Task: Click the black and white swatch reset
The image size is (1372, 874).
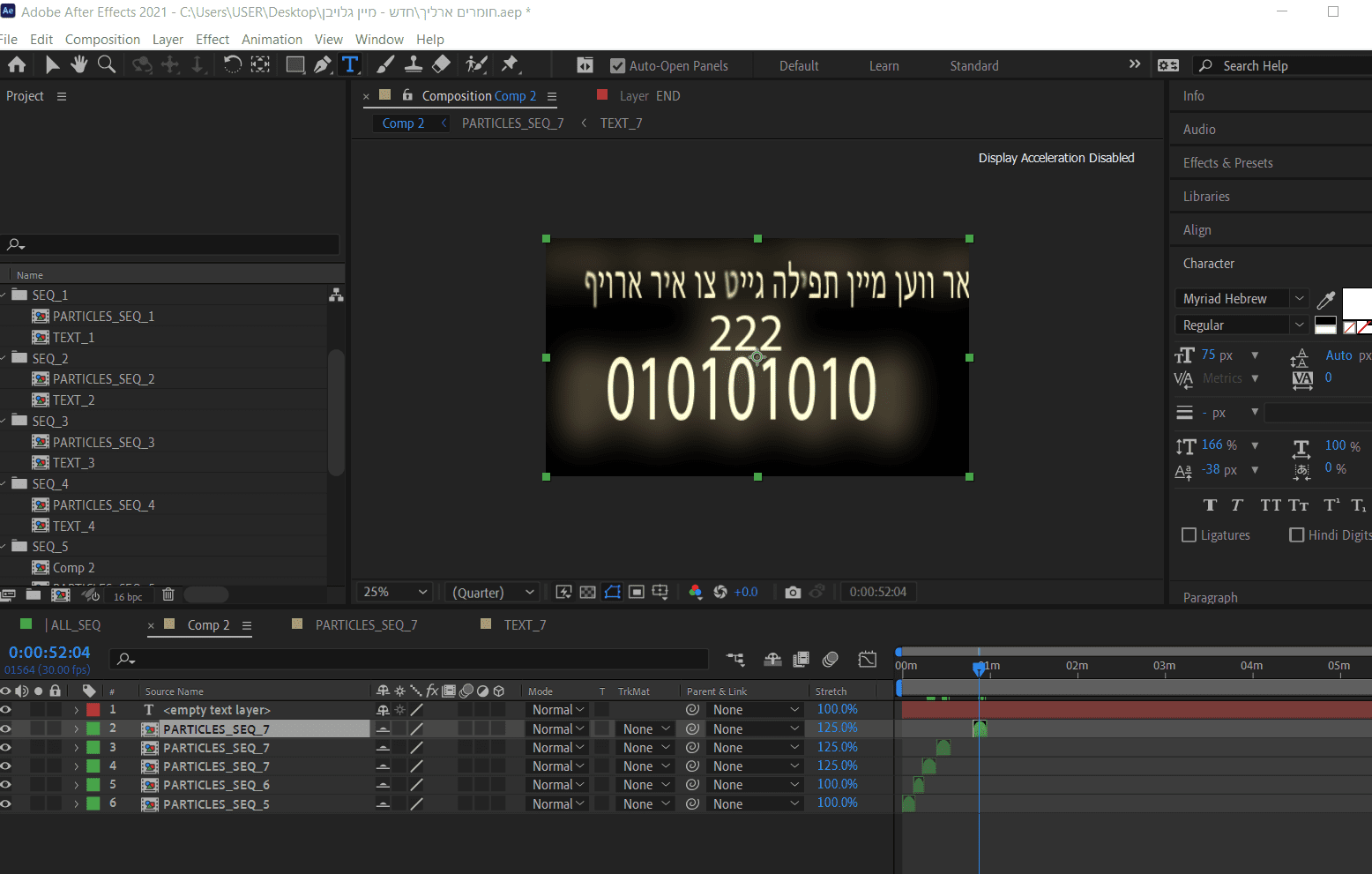Action: pyautogui.click(x=1325, y=325)
